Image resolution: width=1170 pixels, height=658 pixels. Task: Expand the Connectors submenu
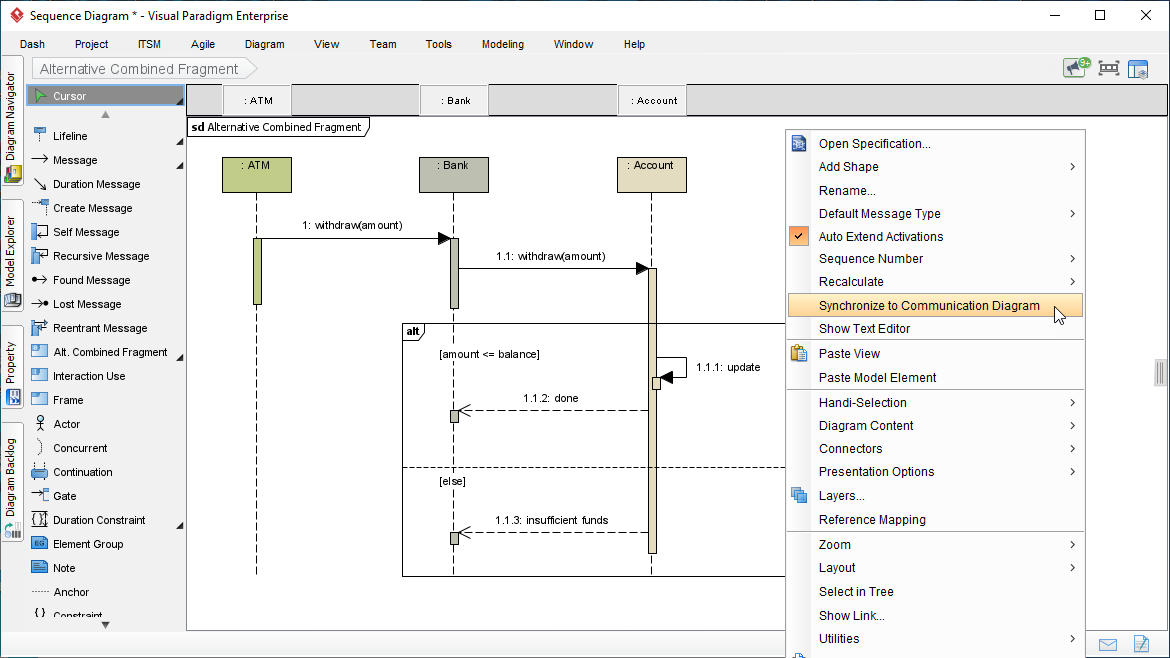tap(936, 448)
